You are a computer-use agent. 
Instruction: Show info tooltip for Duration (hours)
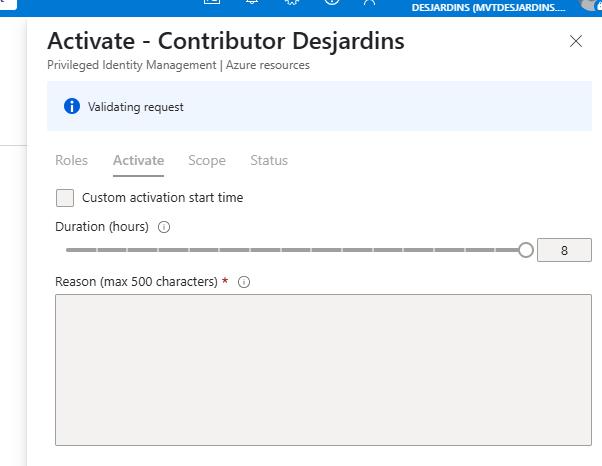tap(164, 227)
